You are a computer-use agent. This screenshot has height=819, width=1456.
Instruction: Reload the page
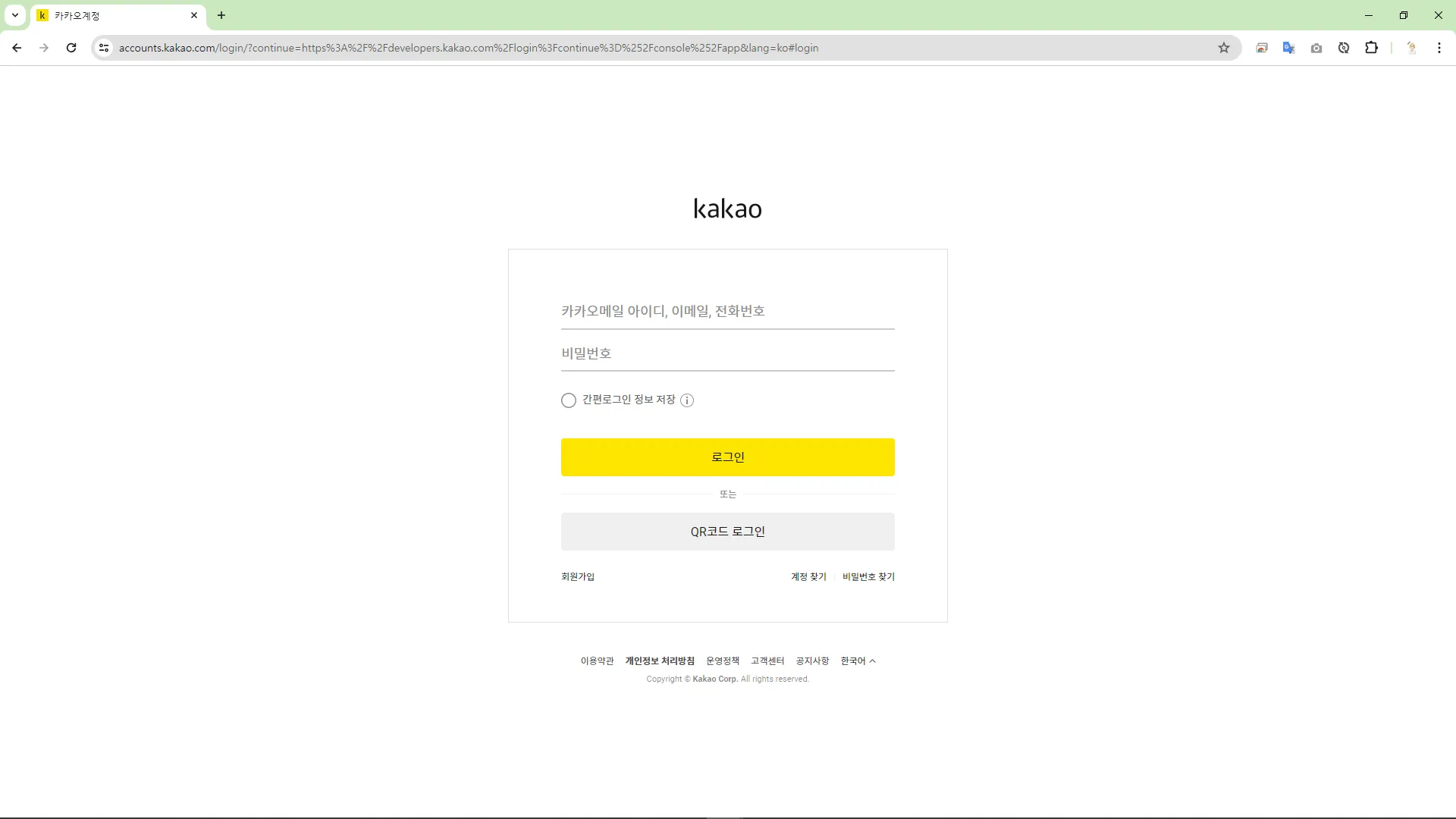point(71,48)
